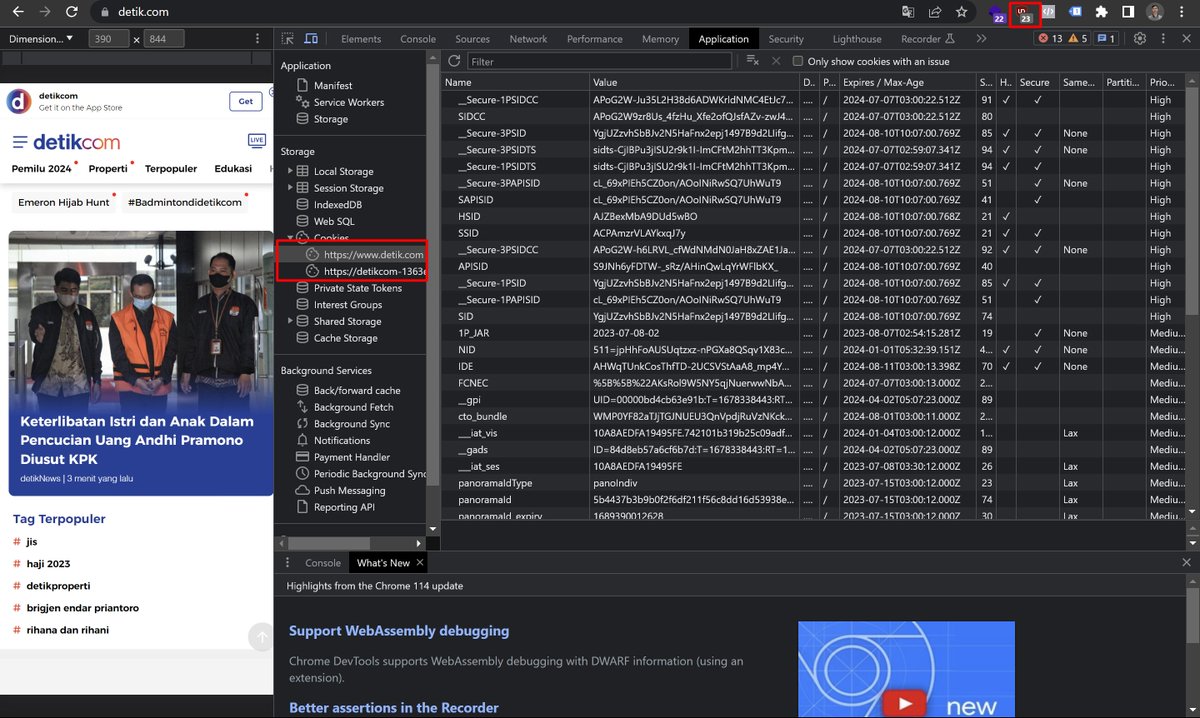Delete selected cookie X icon
Screen dimensions: 1200x718
776,61
